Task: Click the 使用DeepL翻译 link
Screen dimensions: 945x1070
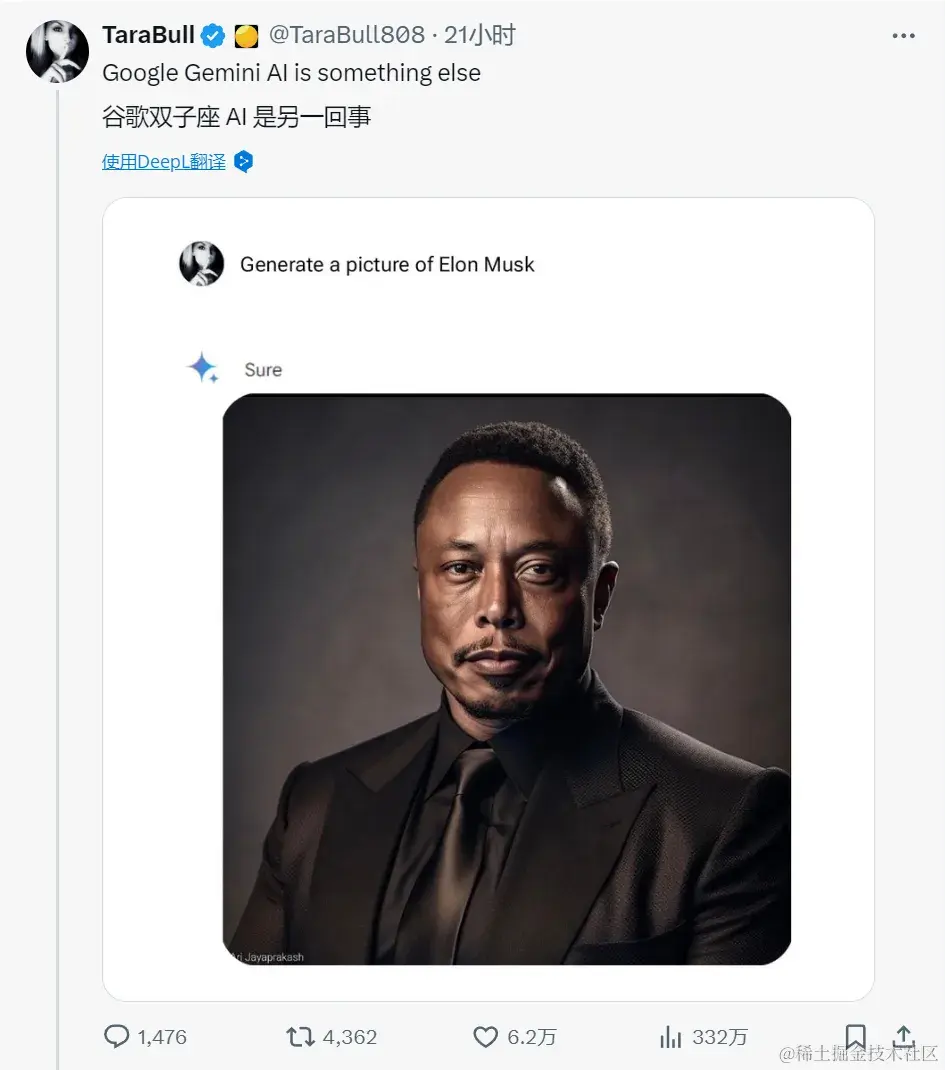Action: (162, 160)
